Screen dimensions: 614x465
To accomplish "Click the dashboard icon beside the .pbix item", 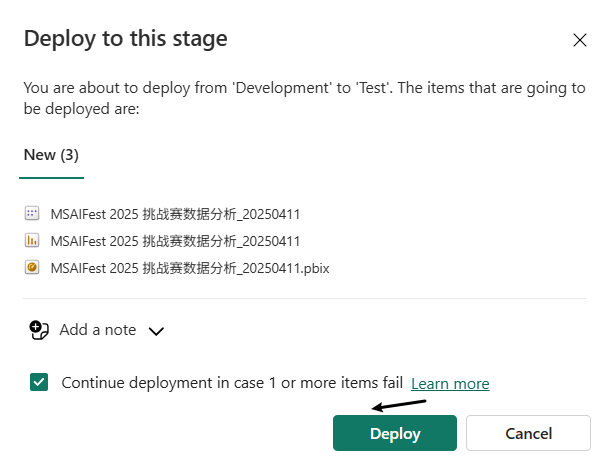I will 32,268.
